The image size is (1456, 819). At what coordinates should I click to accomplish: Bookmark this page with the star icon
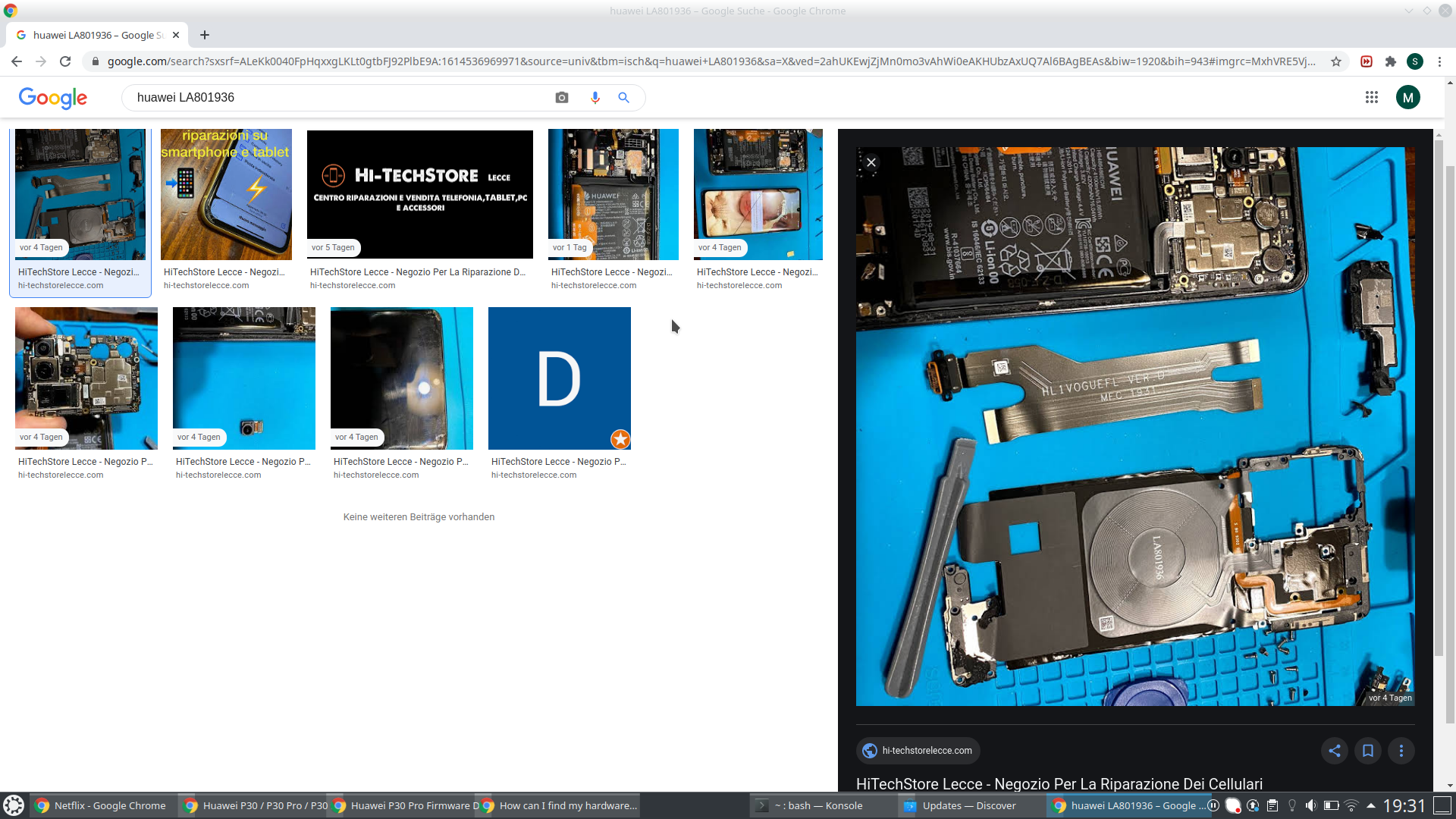1336,61
